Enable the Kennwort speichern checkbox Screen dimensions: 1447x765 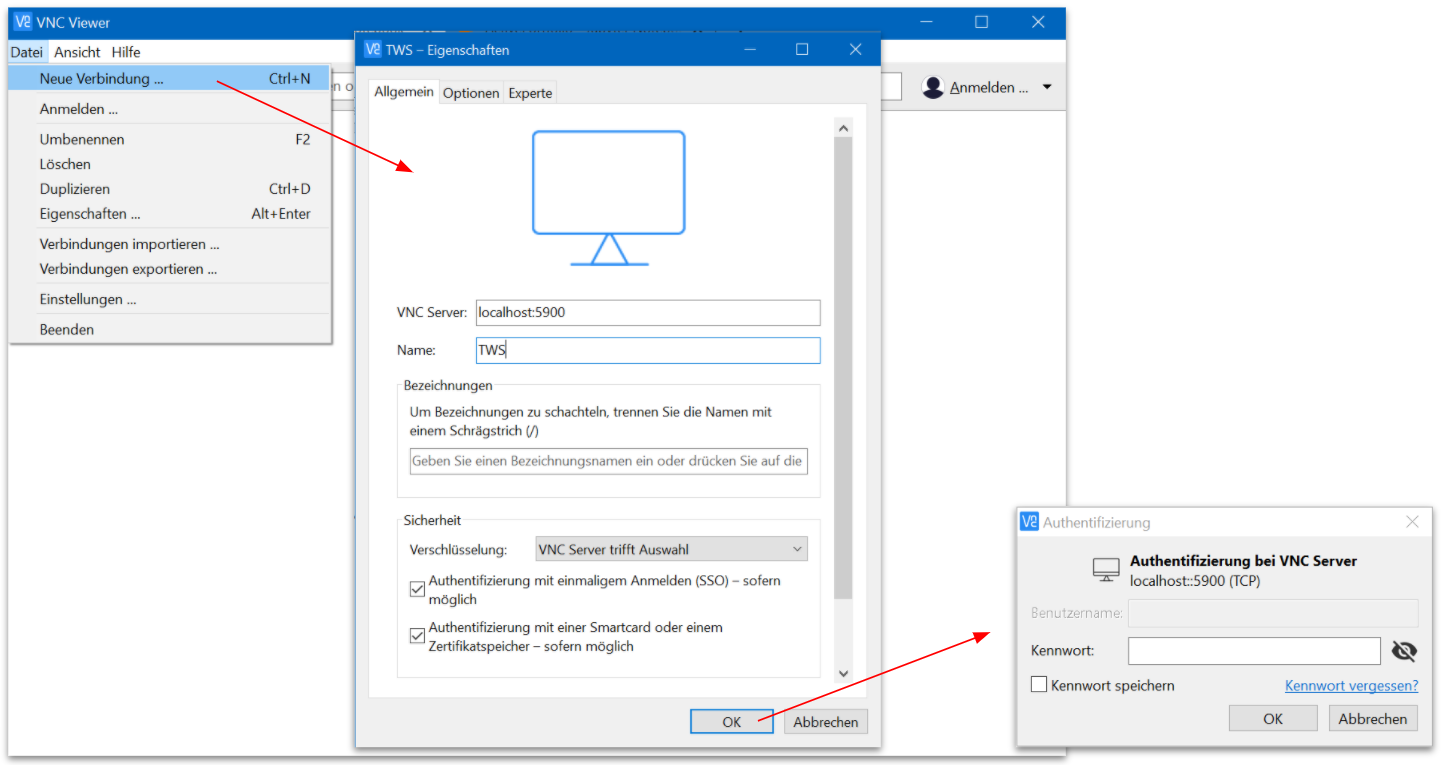click(x=1039, y=684)
